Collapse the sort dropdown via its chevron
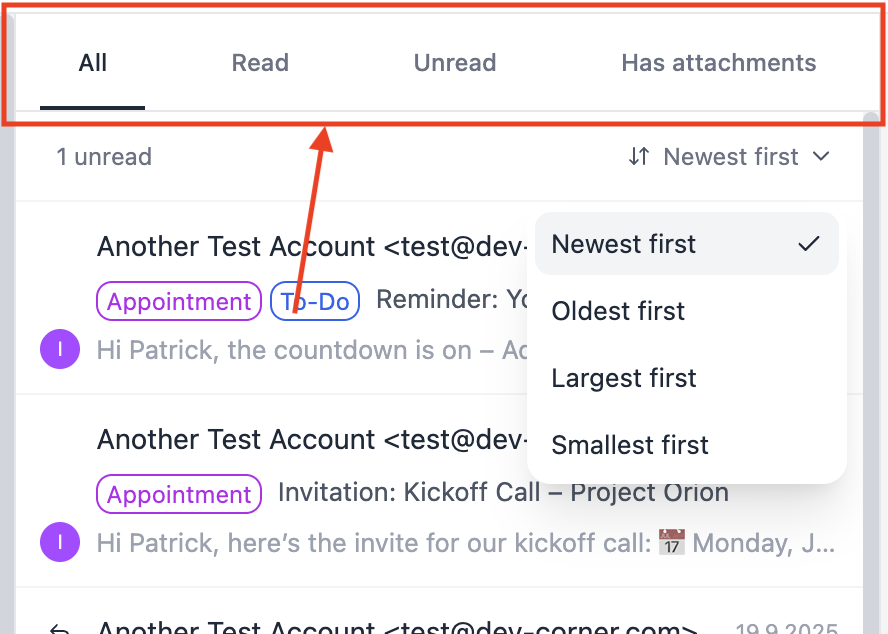This screenshot has width=888, height=634. point(821,157)
